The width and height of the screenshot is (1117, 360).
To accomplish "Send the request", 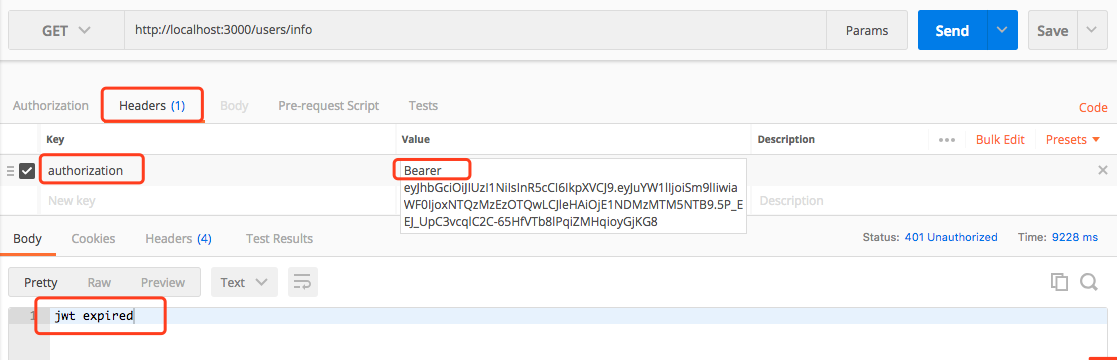I will pyautogui.click(x=952, y=31).
